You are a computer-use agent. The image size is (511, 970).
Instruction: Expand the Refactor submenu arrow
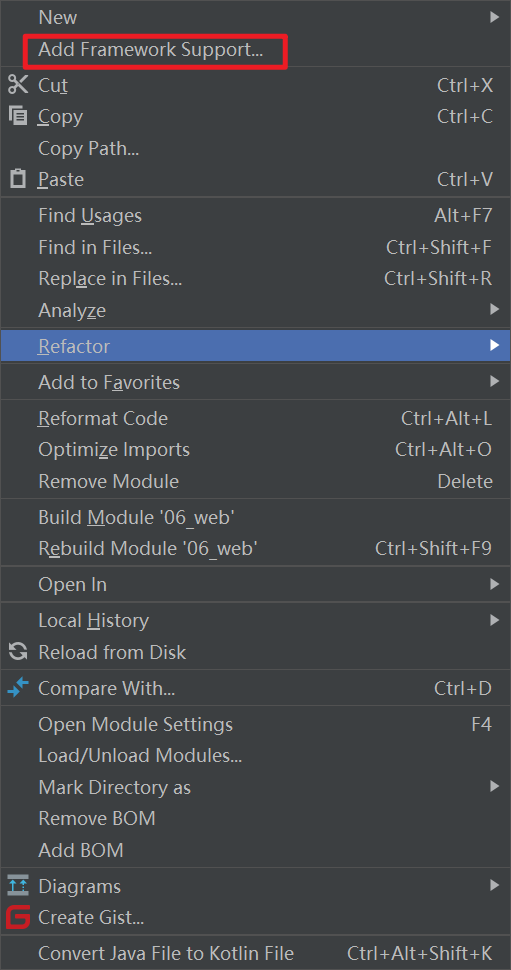click(x=494, y=345)
